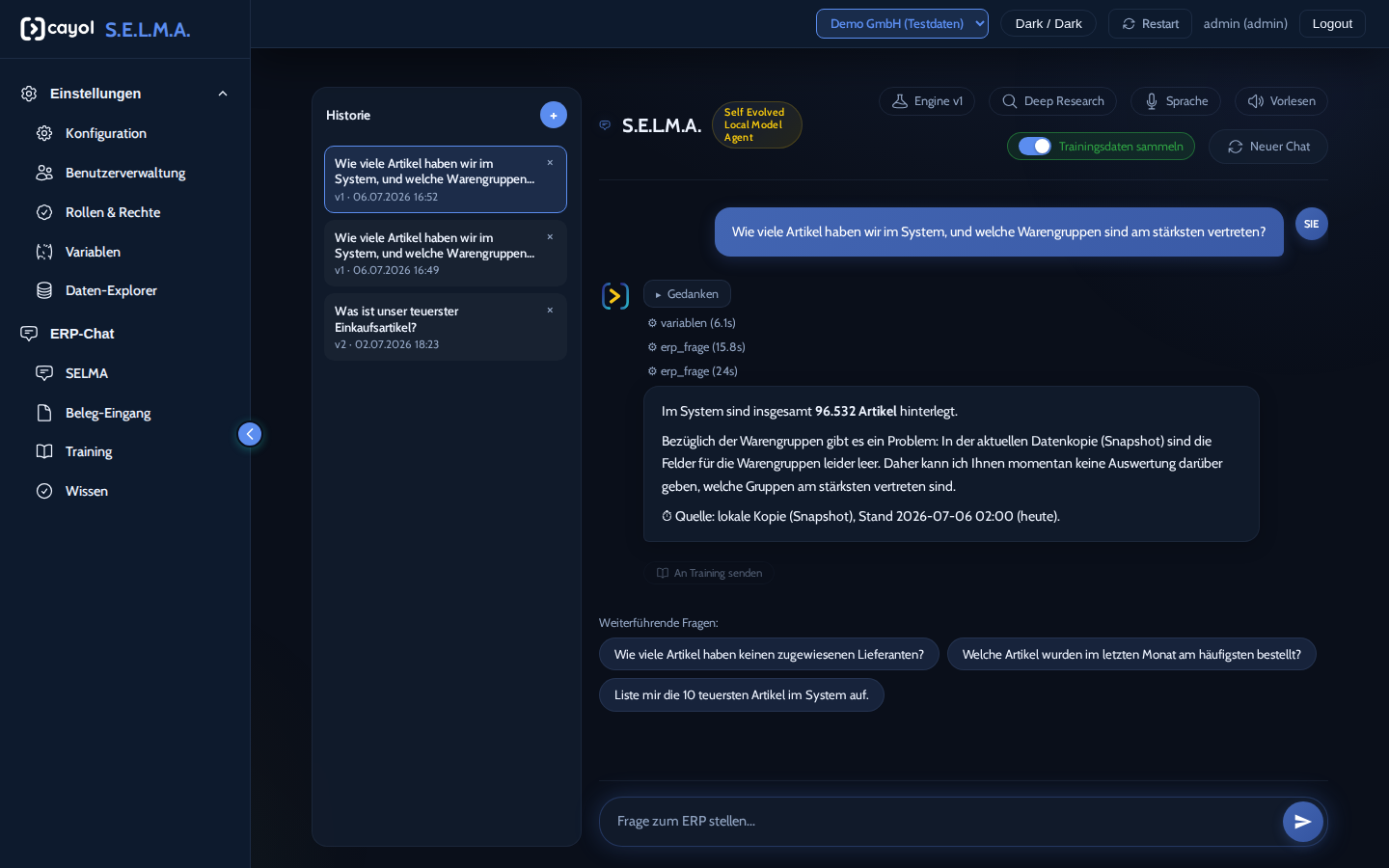
Task: Expand the Gedanken disclosure
Action: pyautogui.click(x=687, y=294)
